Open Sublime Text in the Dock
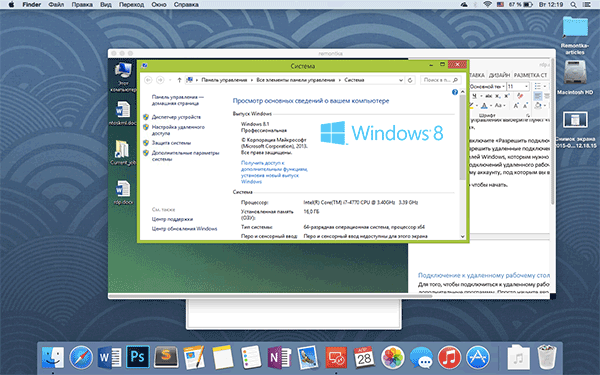This screenshot has width=600, height=375. [166, 357]
